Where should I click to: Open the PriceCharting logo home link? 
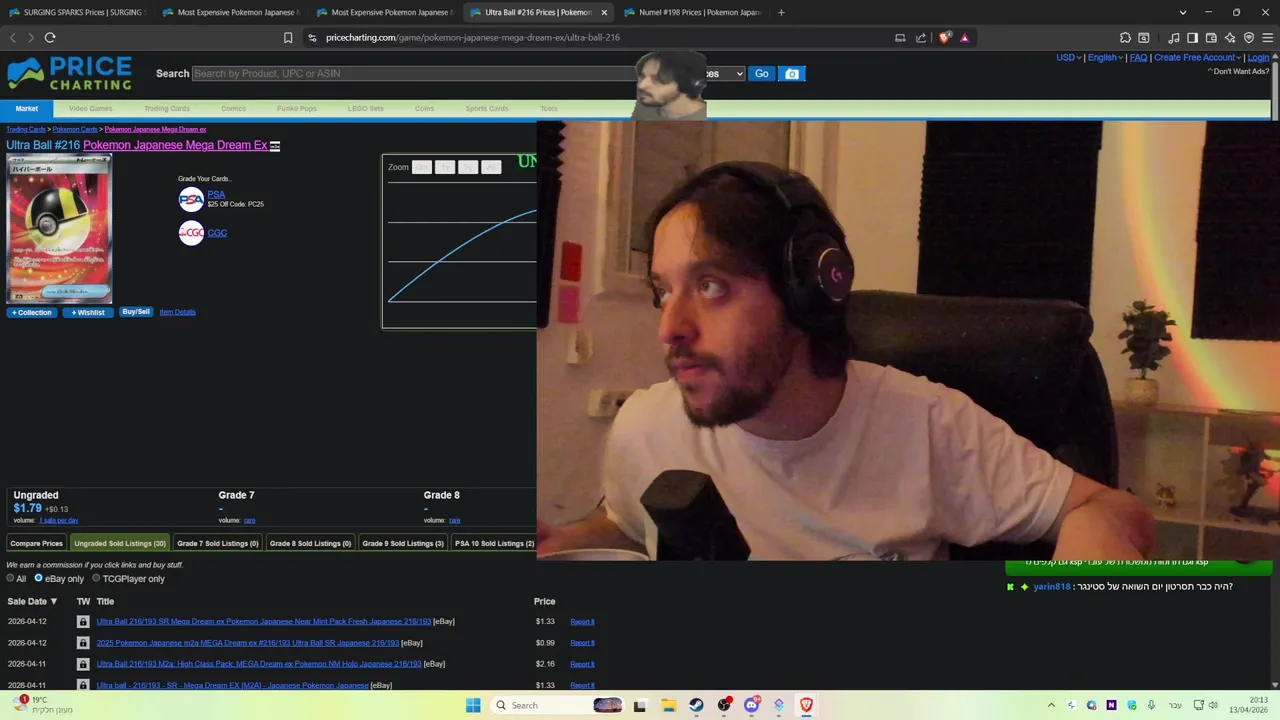coord(69,74)
